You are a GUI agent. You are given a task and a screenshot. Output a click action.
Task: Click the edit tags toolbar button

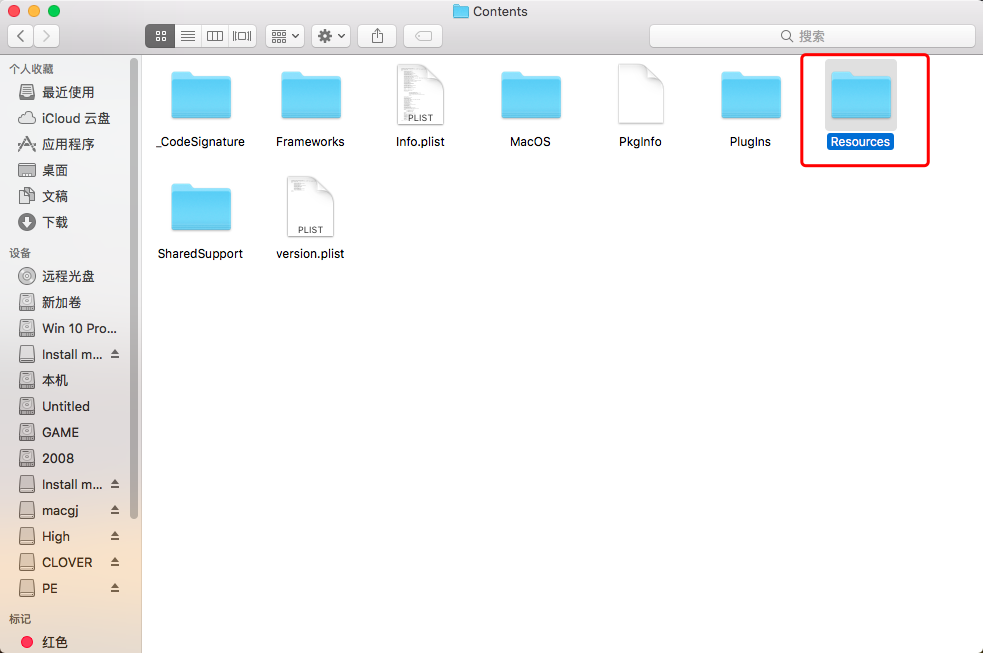pyautogui.click(x=423, y=36)
